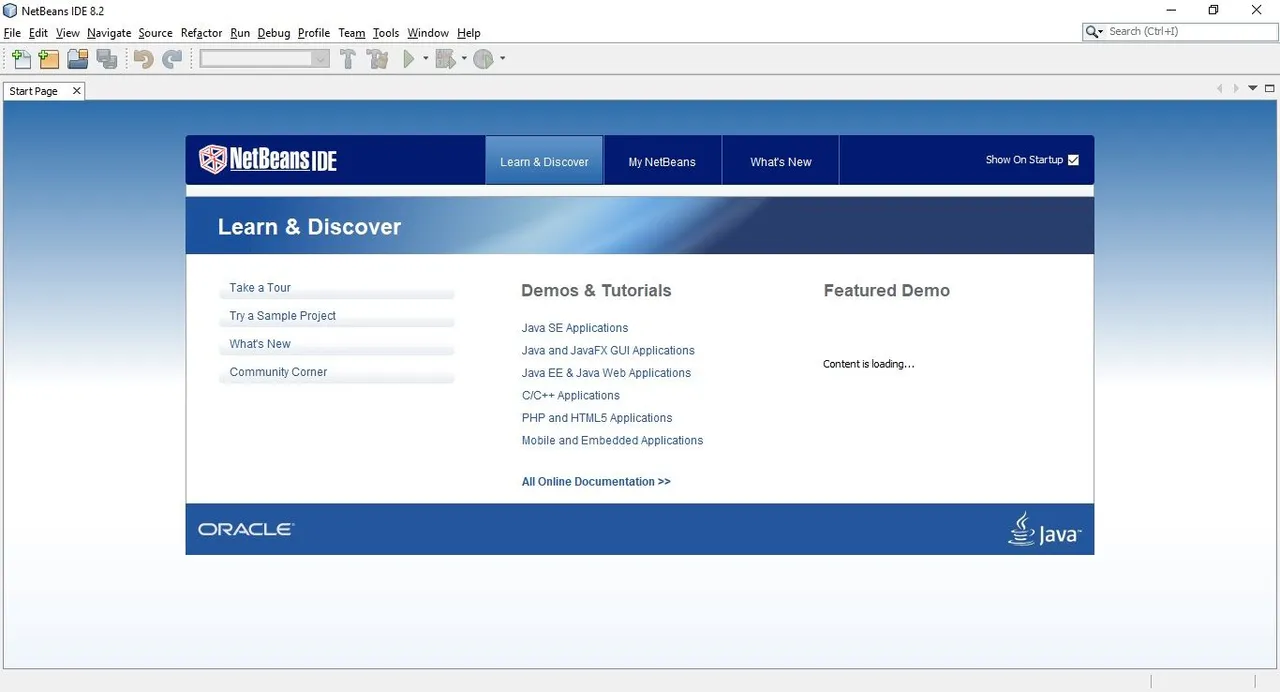Uncheck the Show On Startup checkbox

(1073, 160)
